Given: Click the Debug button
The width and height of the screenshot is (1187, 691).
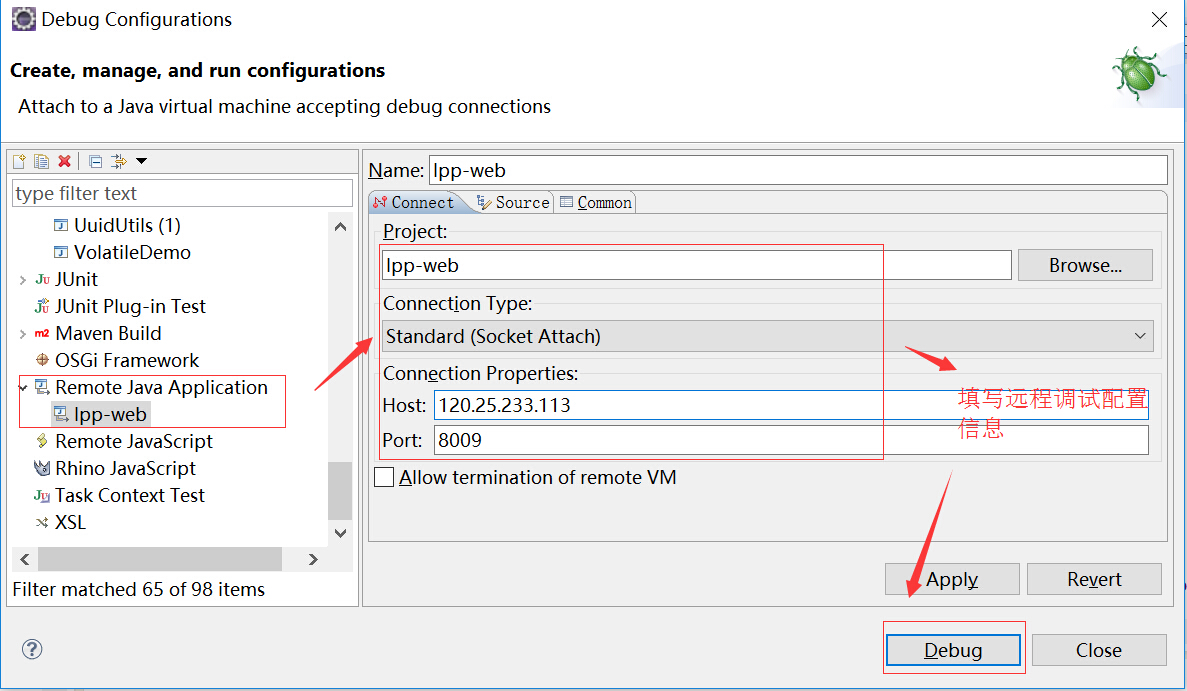Looking at the screenshot, I should point(952,650).
